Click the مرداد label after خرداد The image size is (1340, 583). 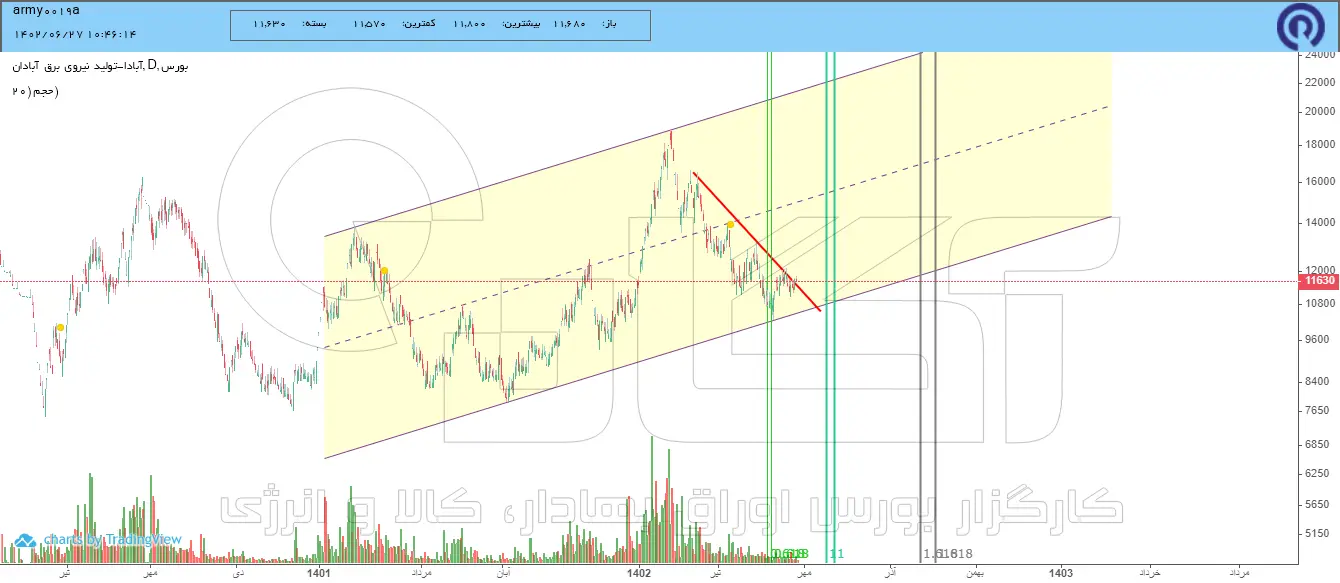coord(1239,573)
